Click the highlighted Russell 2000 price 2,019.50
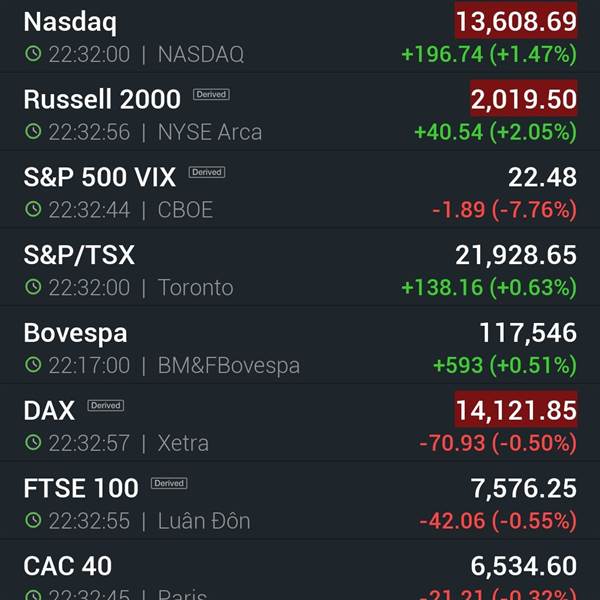The width and height of the screenshot is (600, 600). coord(523,98)
